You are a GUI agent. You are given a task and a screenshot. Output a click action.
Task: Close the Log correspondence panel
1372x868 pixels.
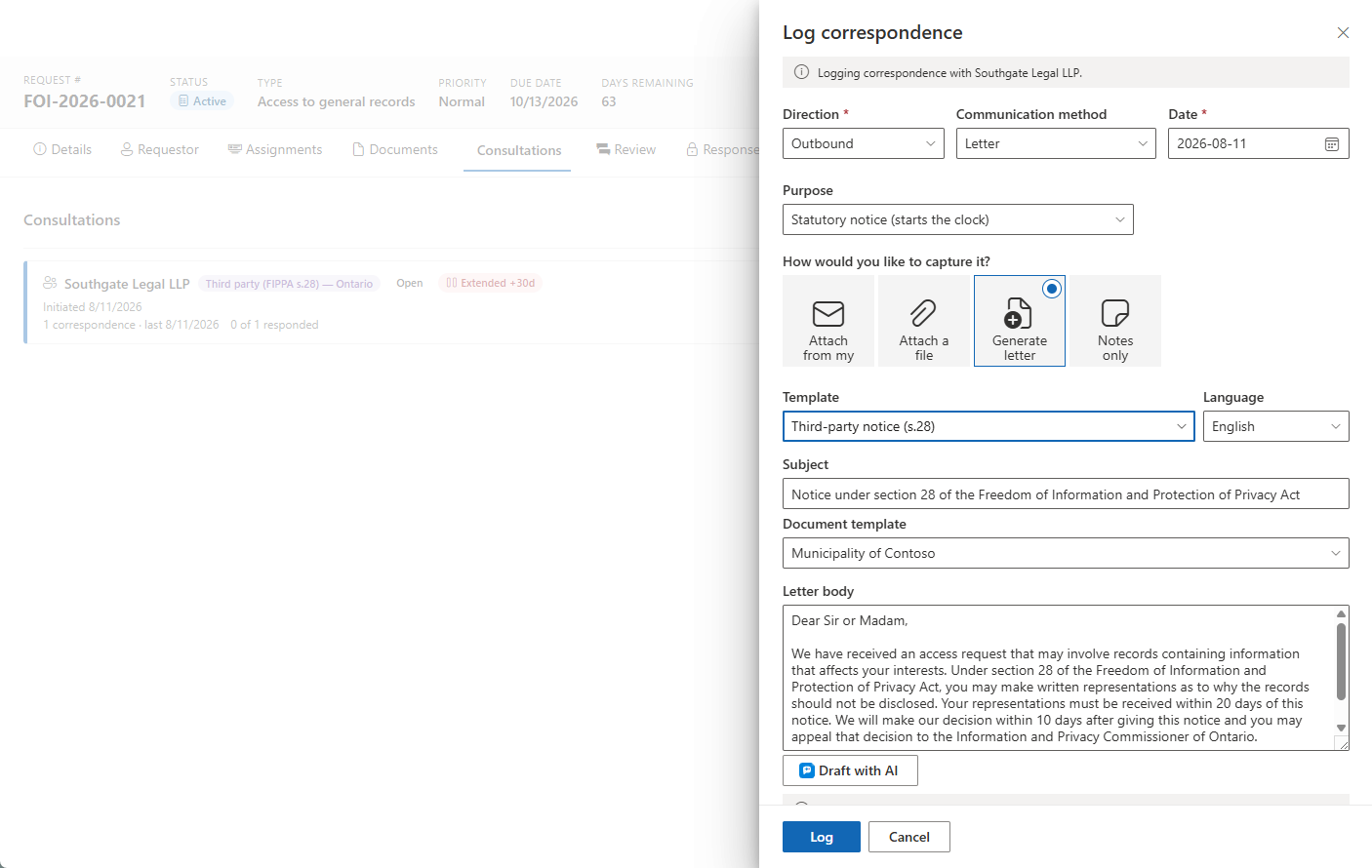pos(1343,33)
